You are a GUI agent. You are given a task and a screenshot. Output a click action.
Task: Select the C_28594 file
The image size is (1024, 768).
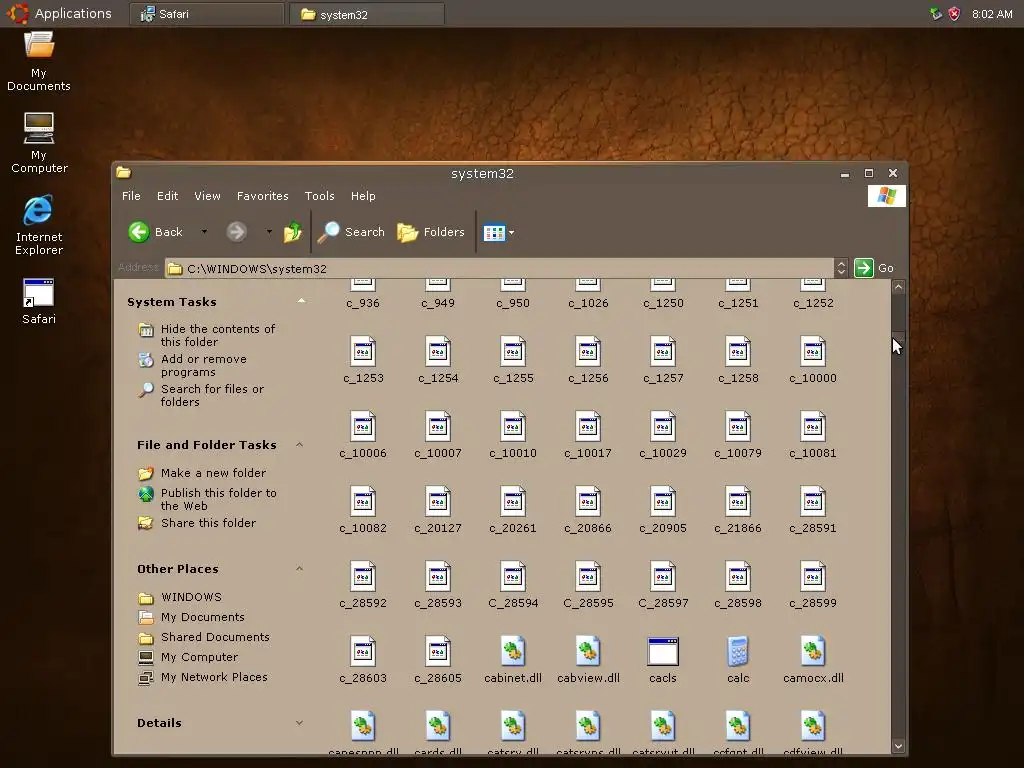[513, 584]
